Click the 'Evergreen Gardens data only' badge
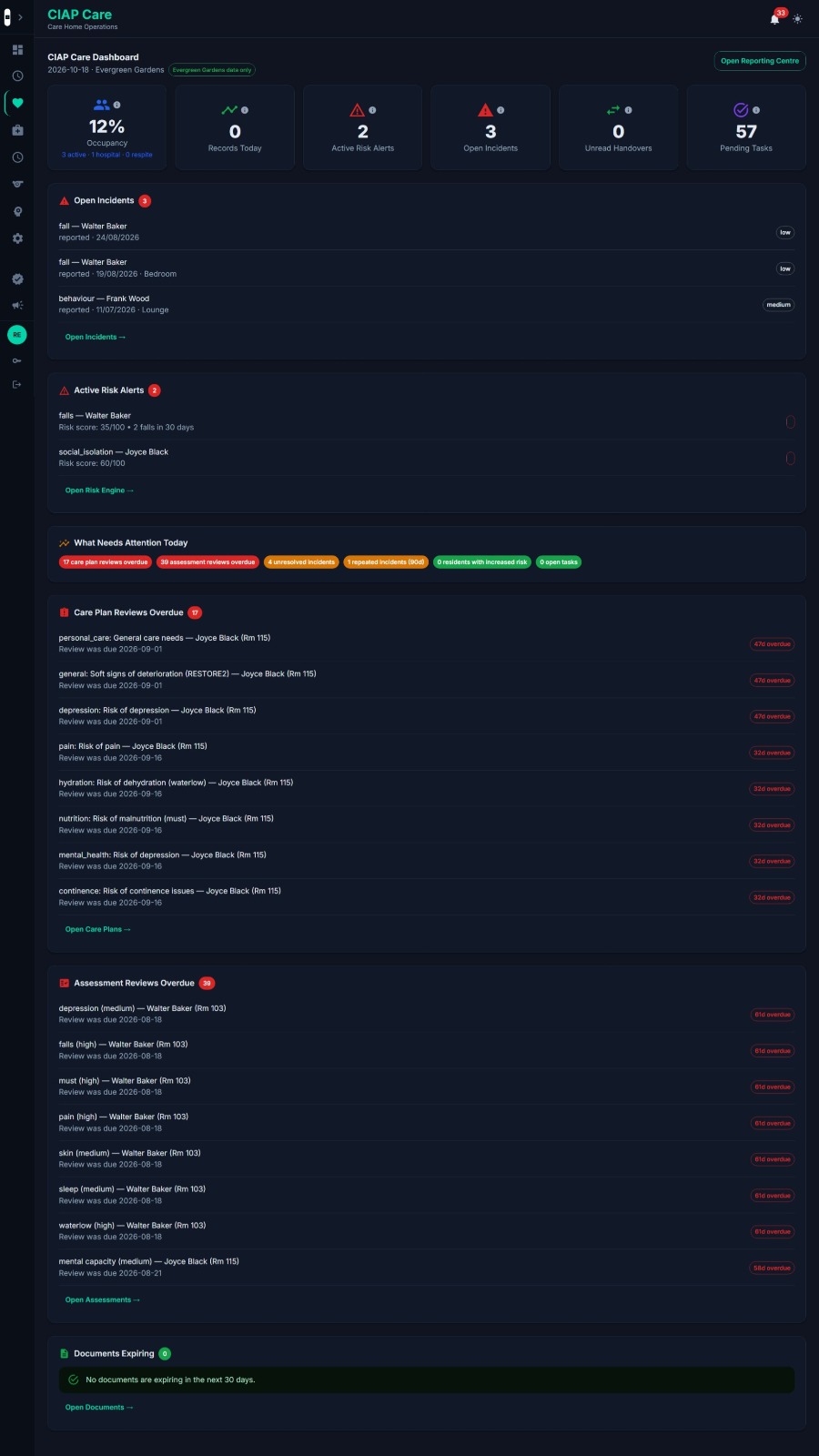This screenshot has width=819, height=1456. [212, 70]
